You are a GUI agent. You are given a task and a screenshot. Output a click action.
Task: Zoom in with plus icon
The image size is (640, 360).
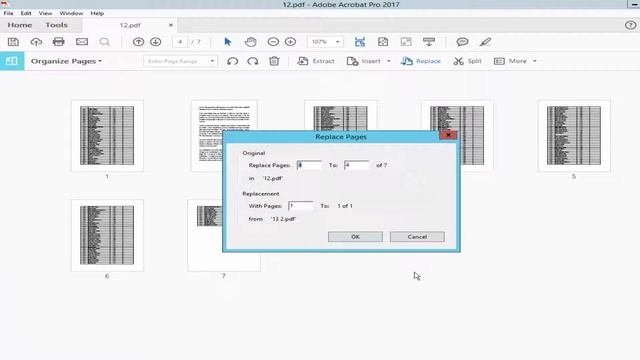pos(290,42)
